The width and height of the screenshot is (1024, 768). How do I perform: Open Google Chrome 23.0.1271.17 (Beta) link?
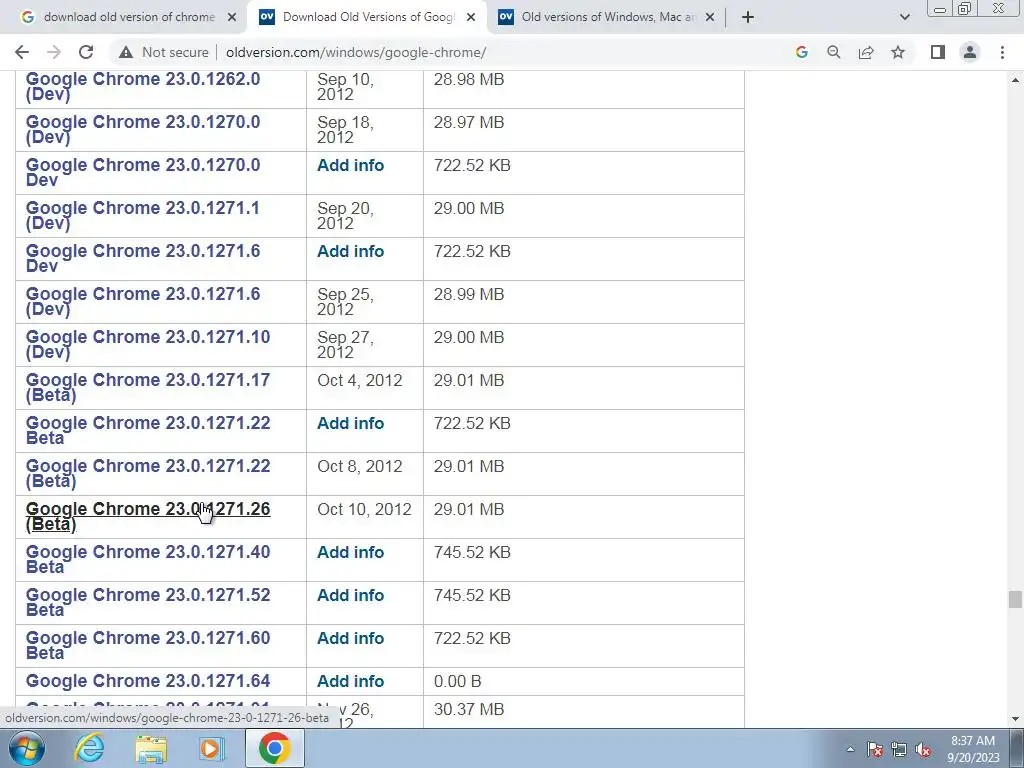click(x=148, y=387)
